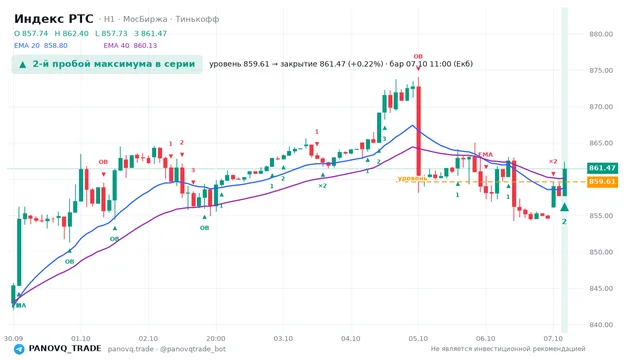The width and height of the screenshot is (640, 360).
Task: Click the green triangle in the signal badge
Action: point(23,64)
